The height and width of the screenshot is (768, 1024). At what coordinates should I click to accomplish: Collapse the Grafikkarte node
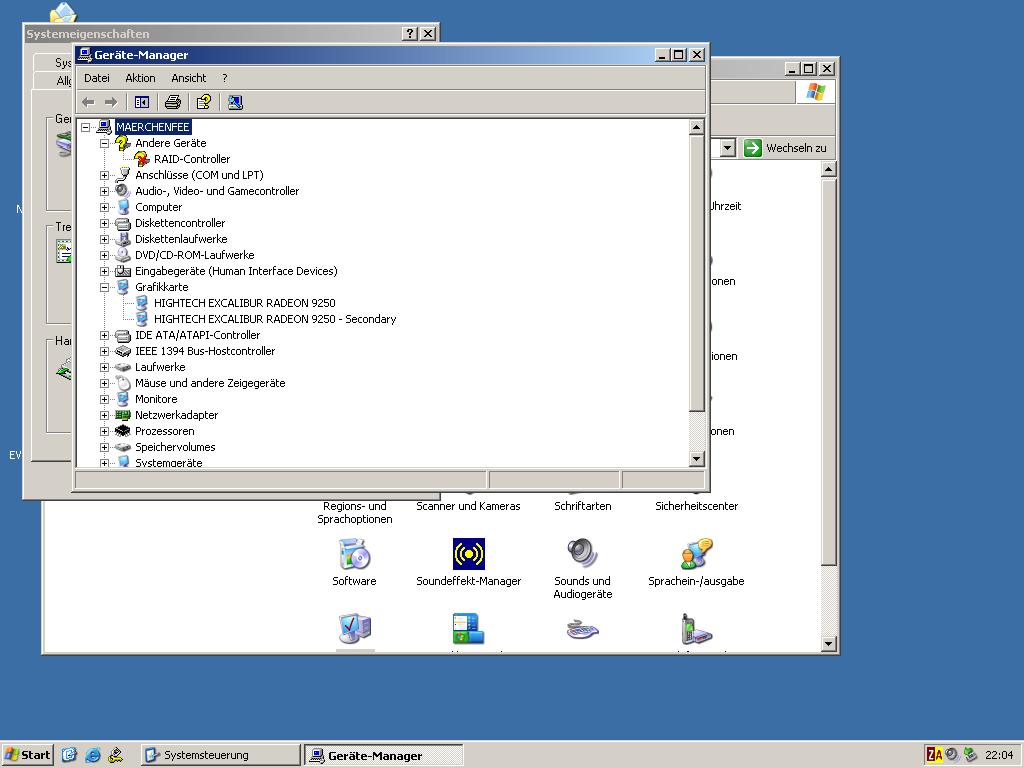[x=104, y=287]
